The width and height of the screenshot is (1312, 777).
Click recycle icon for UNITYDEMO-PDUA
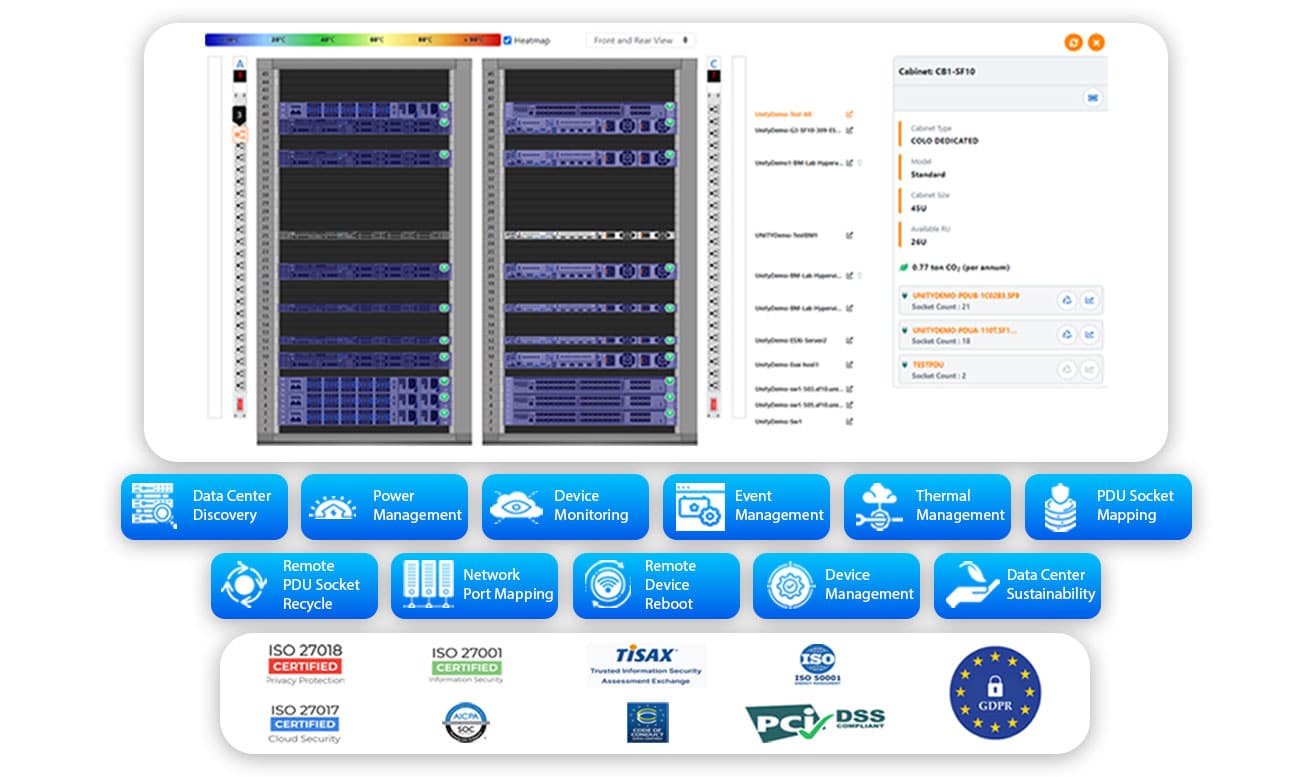1067,335
